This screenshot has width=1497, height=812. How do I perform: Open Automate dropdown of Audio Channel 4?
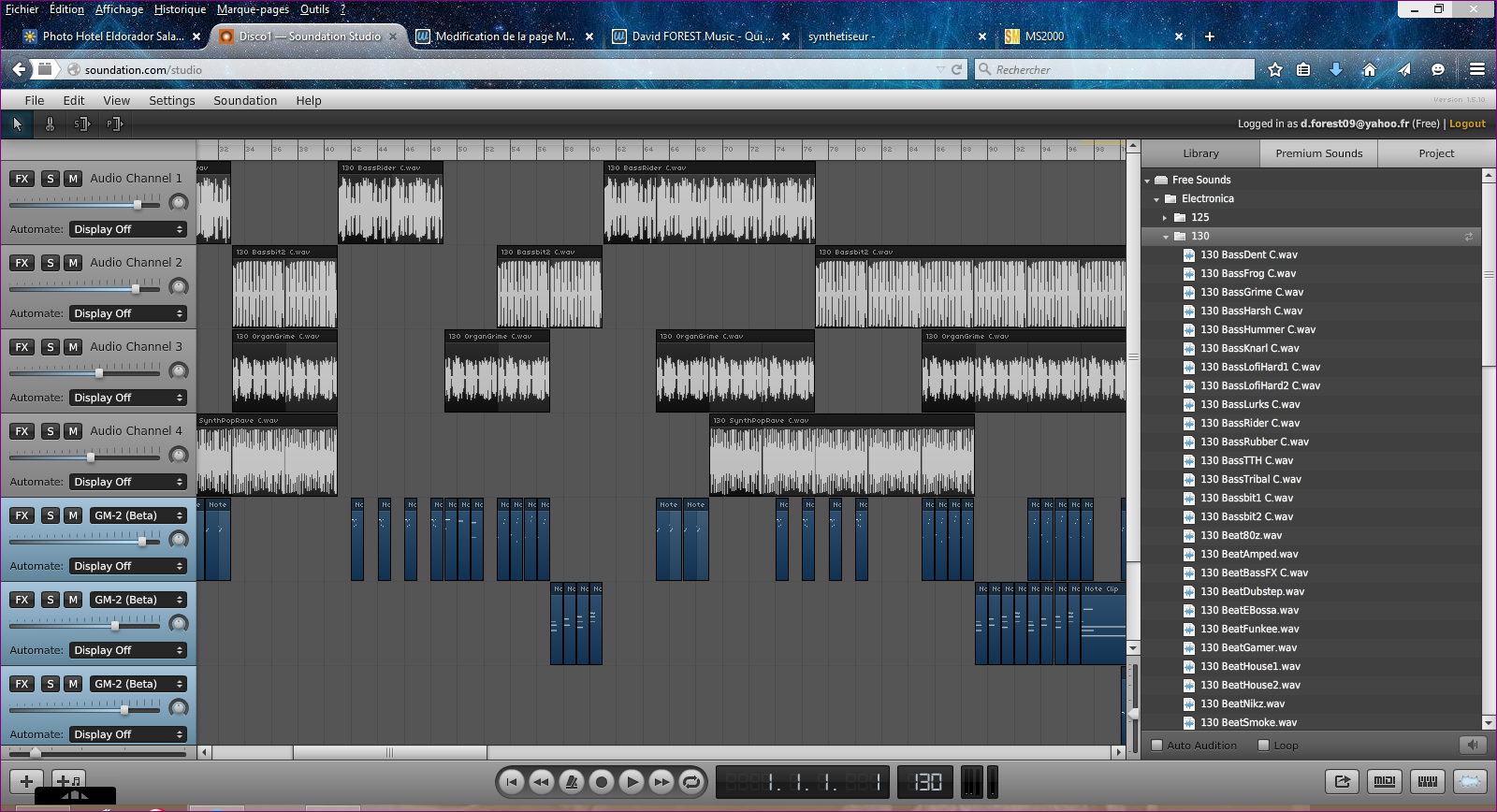128,482
